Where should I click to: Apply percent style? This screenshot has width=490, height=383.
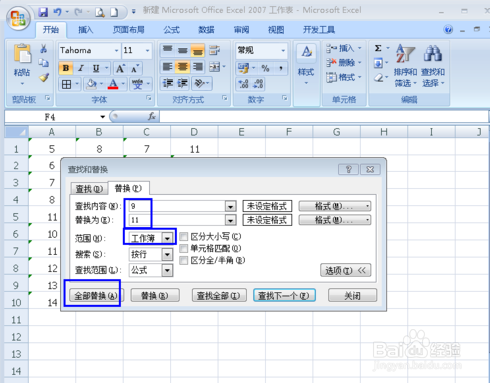265,68
